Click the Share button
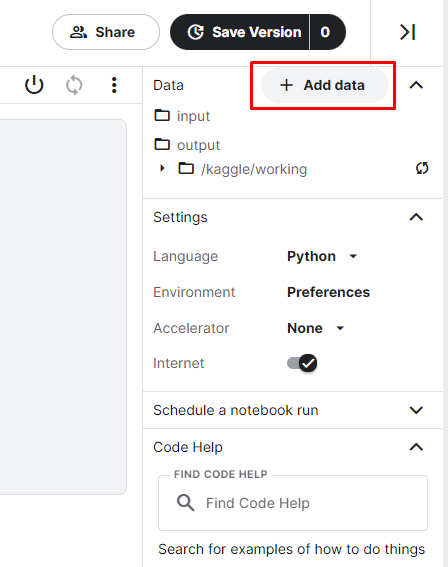Screen dimensions: 448x567 106,32
